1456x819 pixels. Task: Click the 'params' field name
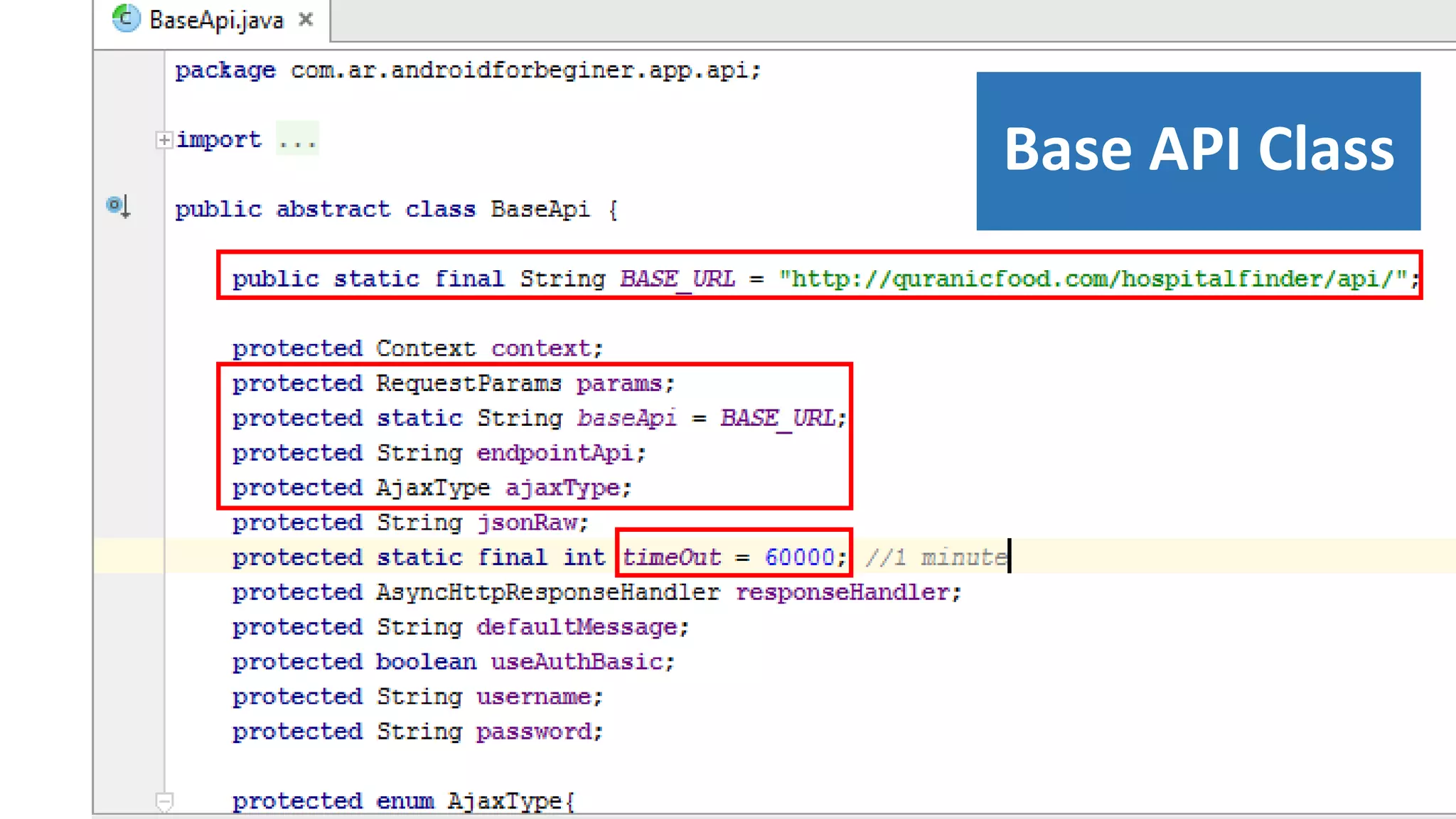(x=619, y=383)
